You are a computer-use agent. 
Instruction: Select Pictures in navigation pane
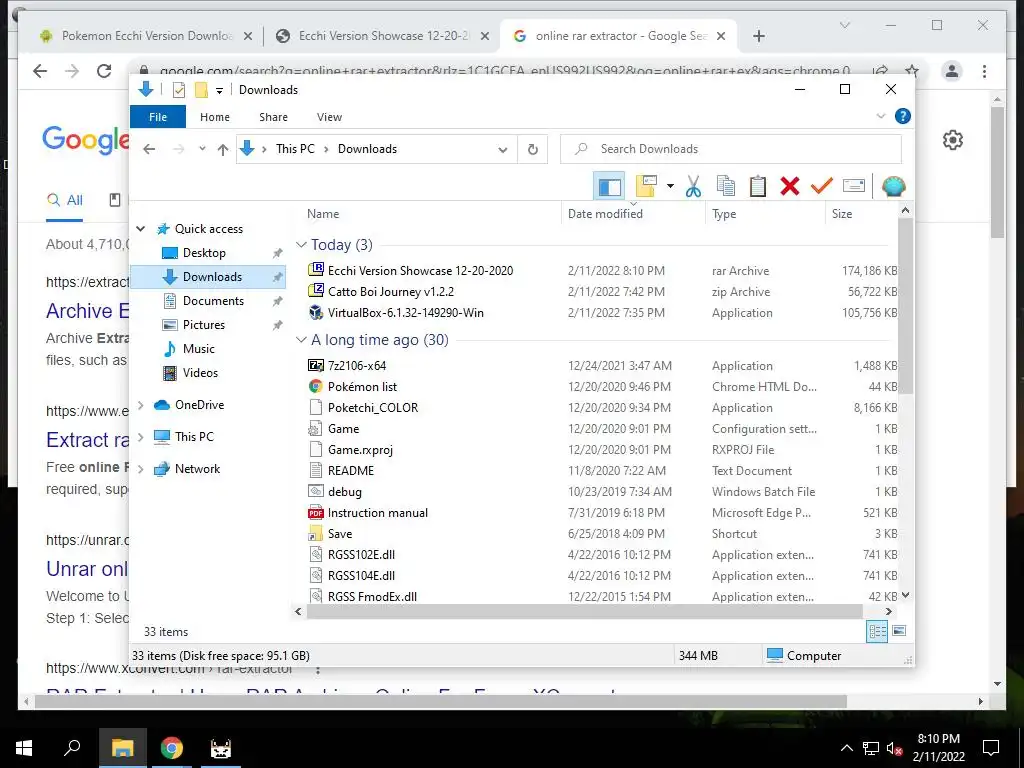[x=204, y=325]
